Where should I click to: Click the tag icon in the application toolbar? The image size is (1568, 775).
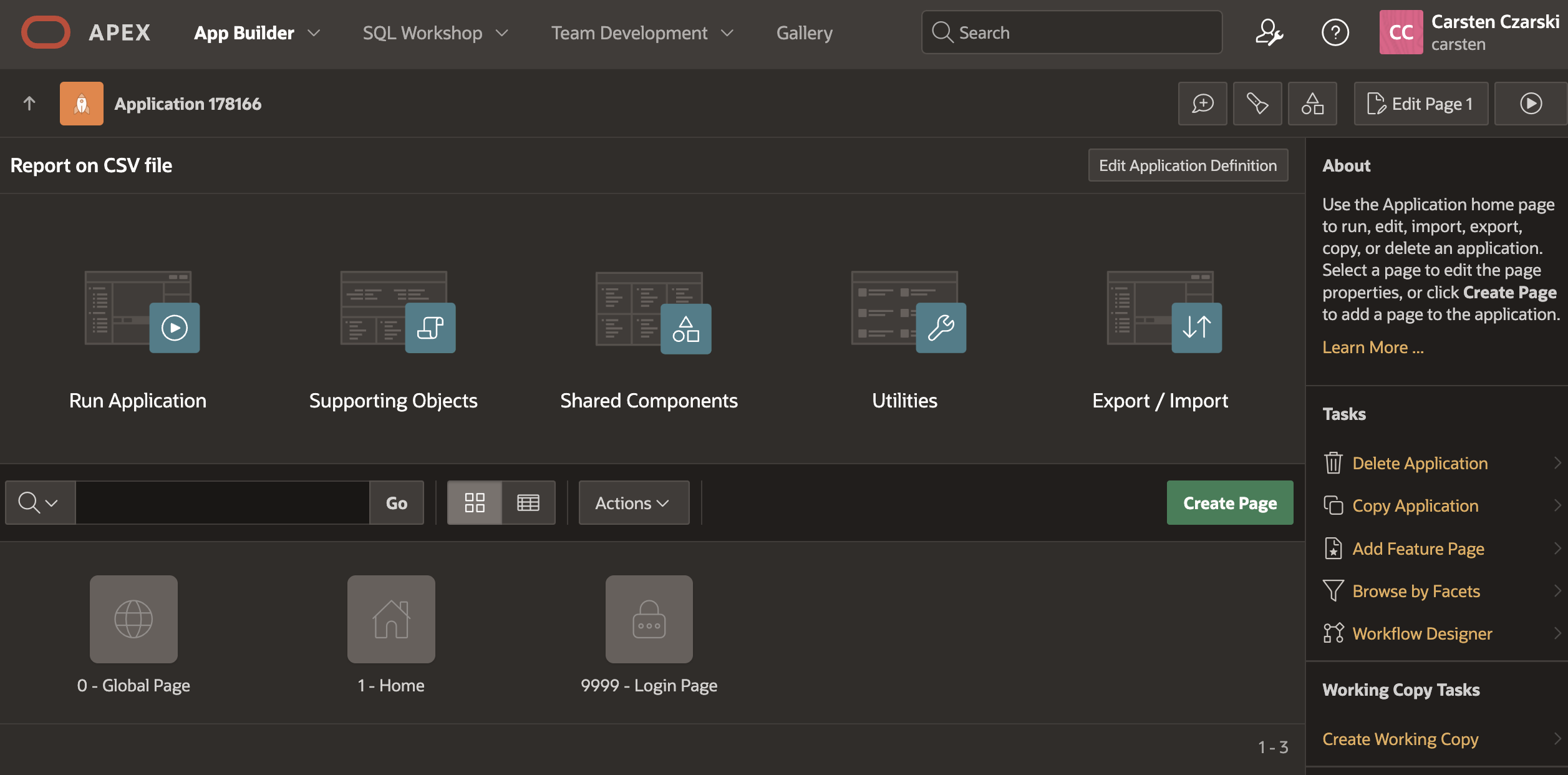[x=1257, y=104]
